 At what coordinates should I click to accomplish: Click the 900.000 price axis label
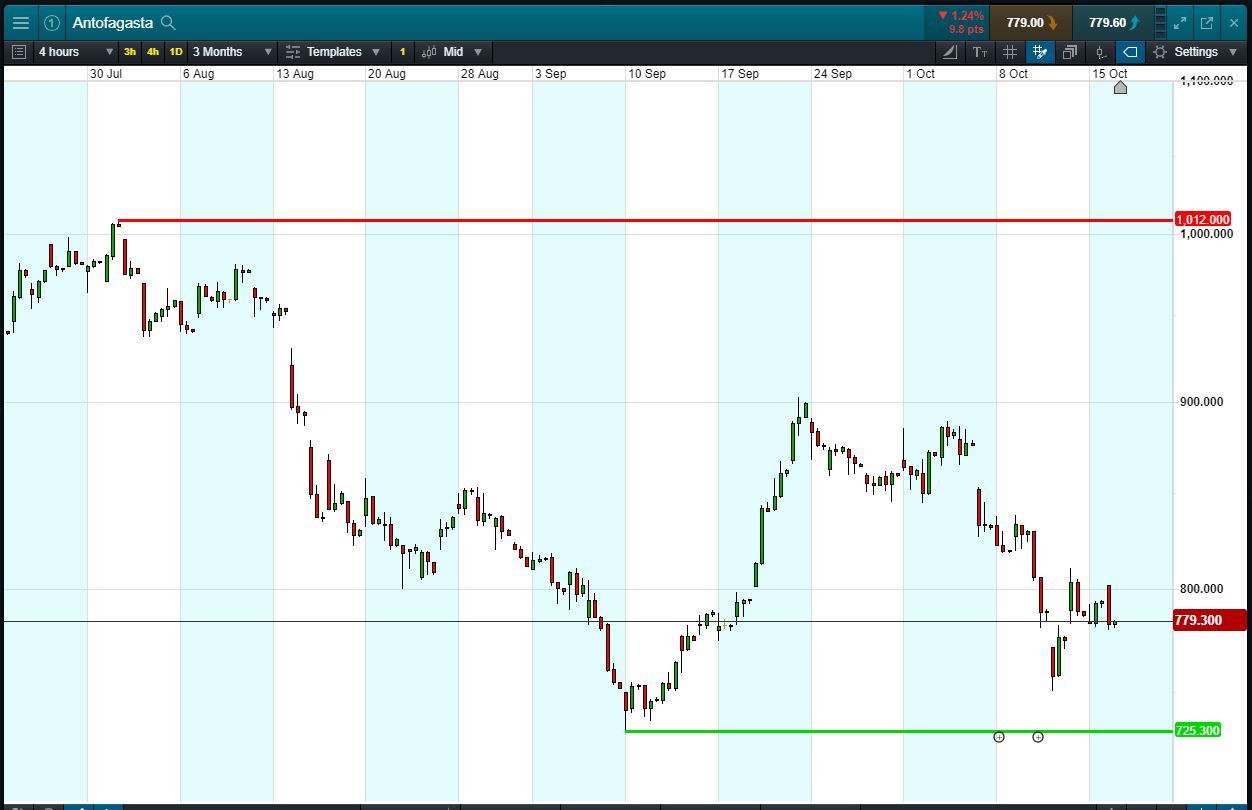[1201, 402]
